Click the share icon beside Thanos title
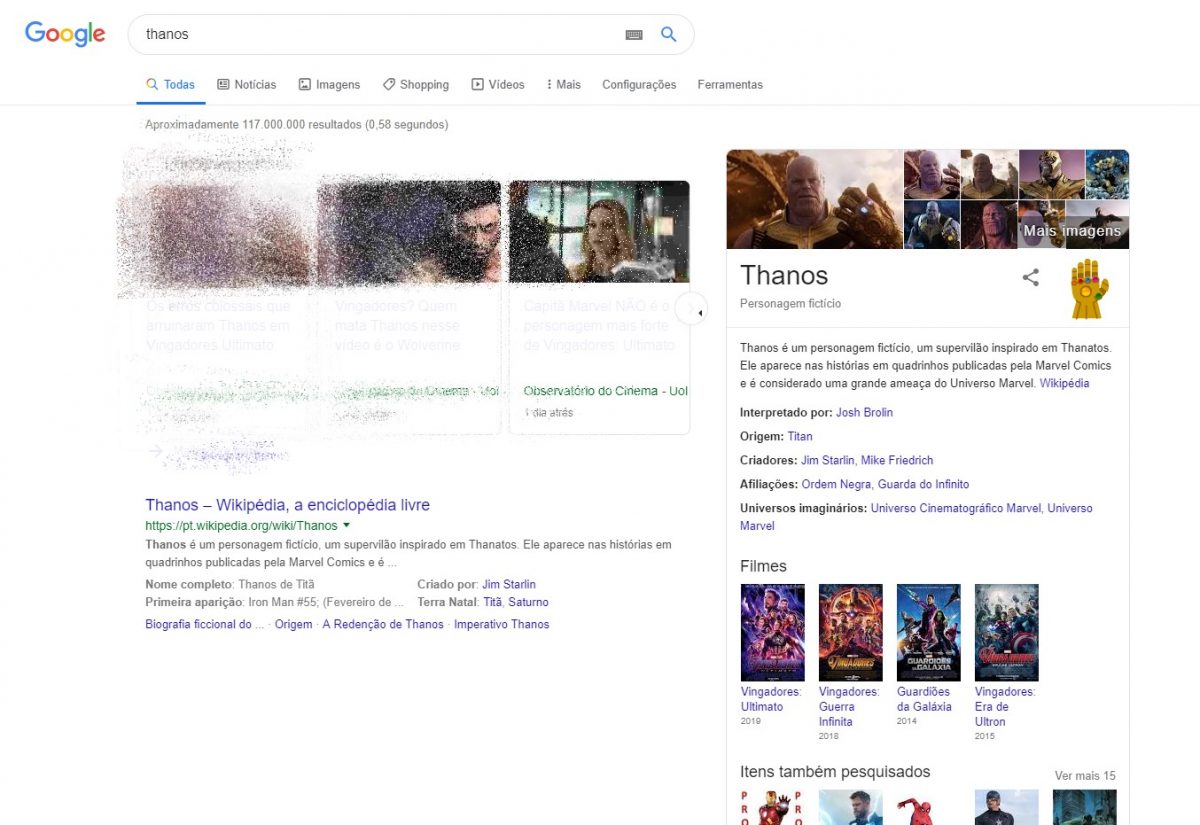The image size is (1200, 825). pos(1030,278)
